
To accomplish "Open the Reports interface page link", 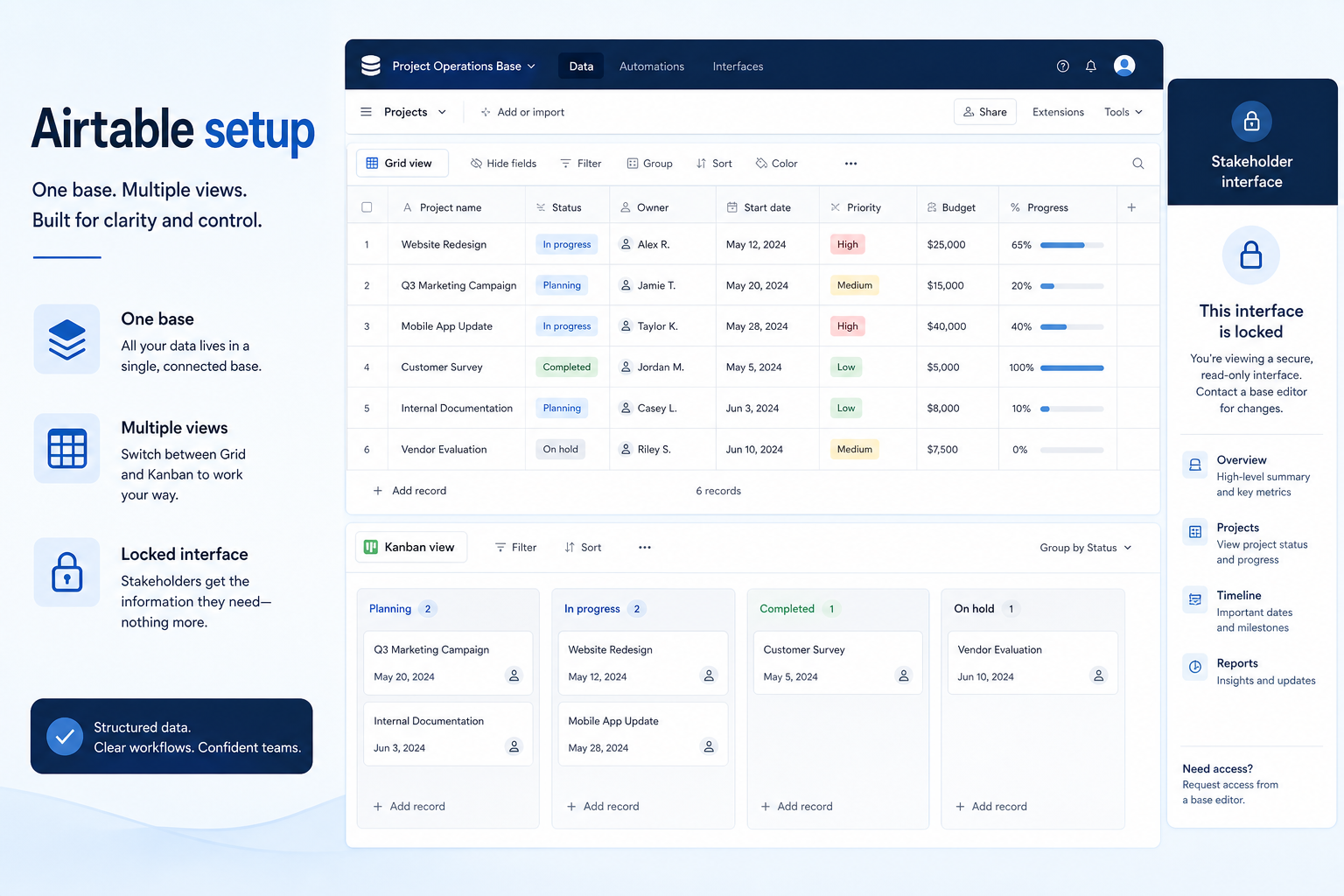I will (x=1251, y=671).
